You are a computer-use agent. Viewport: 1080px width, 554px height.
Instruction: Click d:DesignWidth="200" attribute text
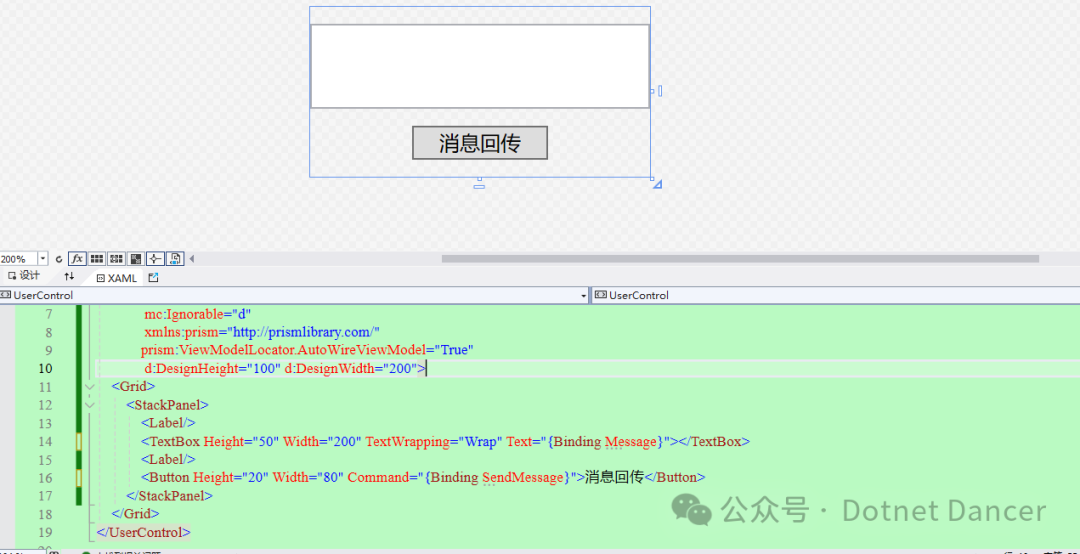pyautogui.click(x=351, y=369)
